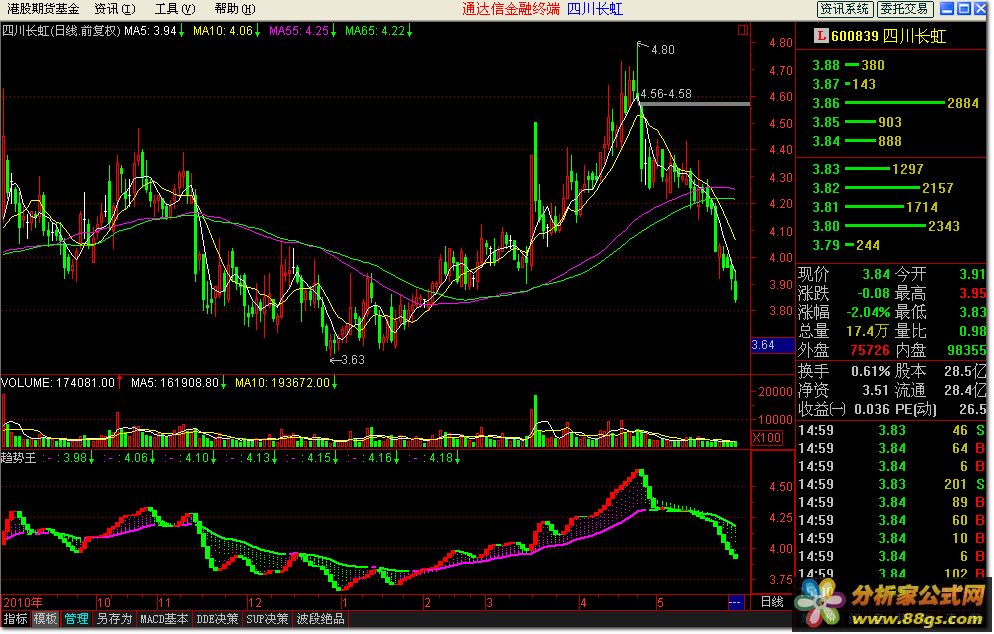Click the buy order volume 2343
This screenshot has width=994, height=634.
tap(943, 226)
